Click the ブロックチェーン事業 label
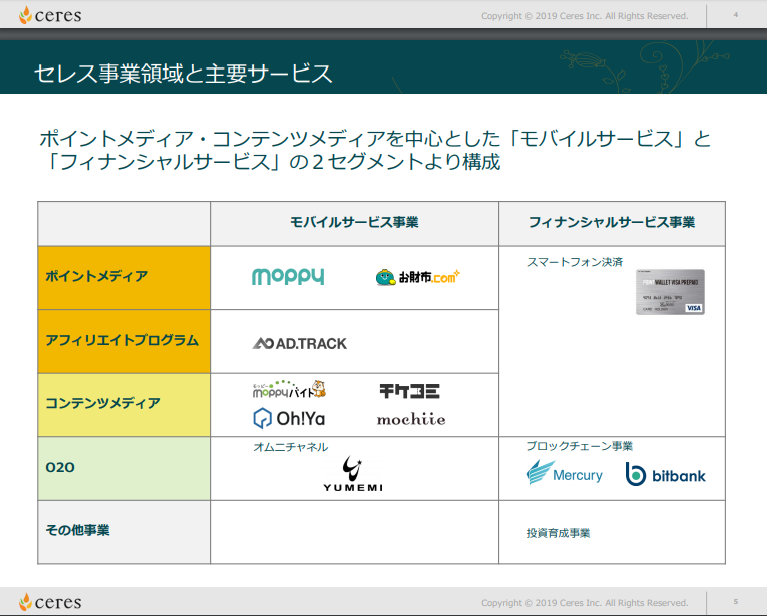 [x=580, y=446]
